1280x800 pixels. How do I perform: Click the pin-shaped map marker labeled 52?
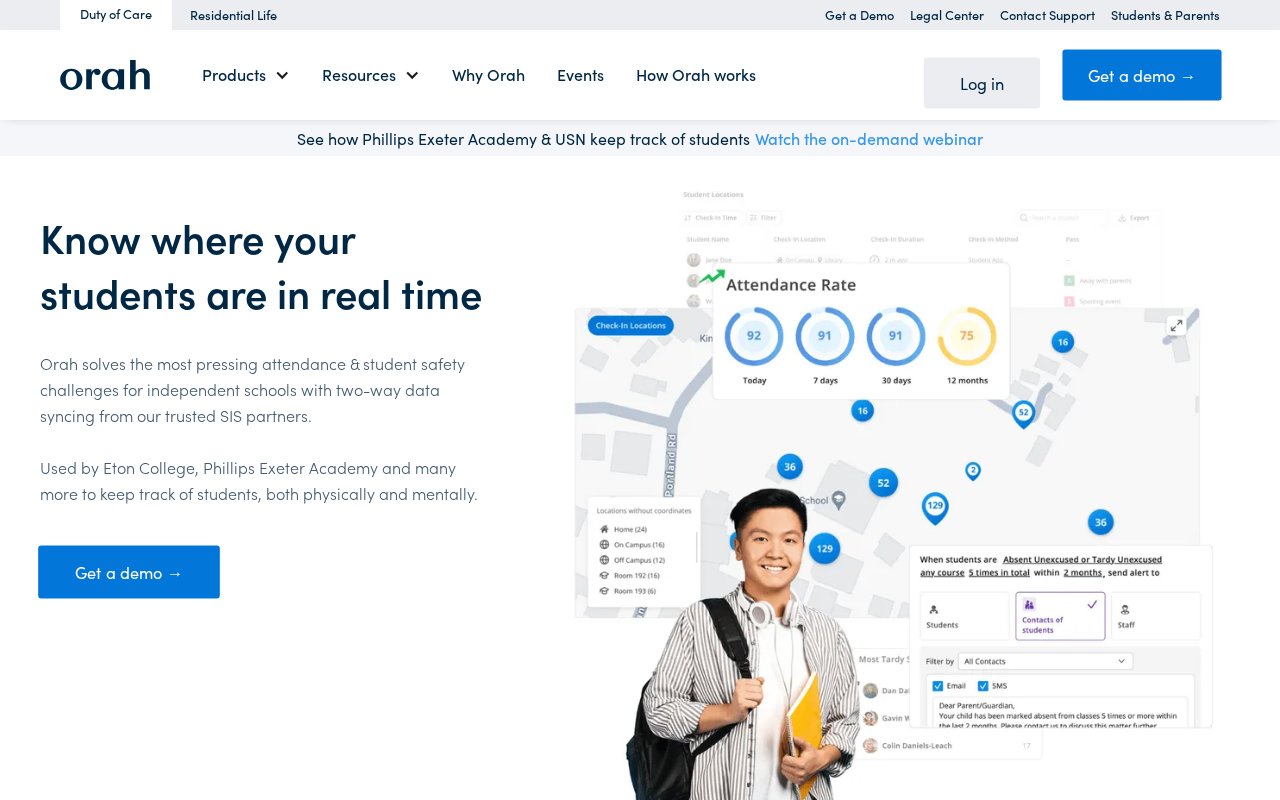pyautogui.click(x=1023, y=413)
